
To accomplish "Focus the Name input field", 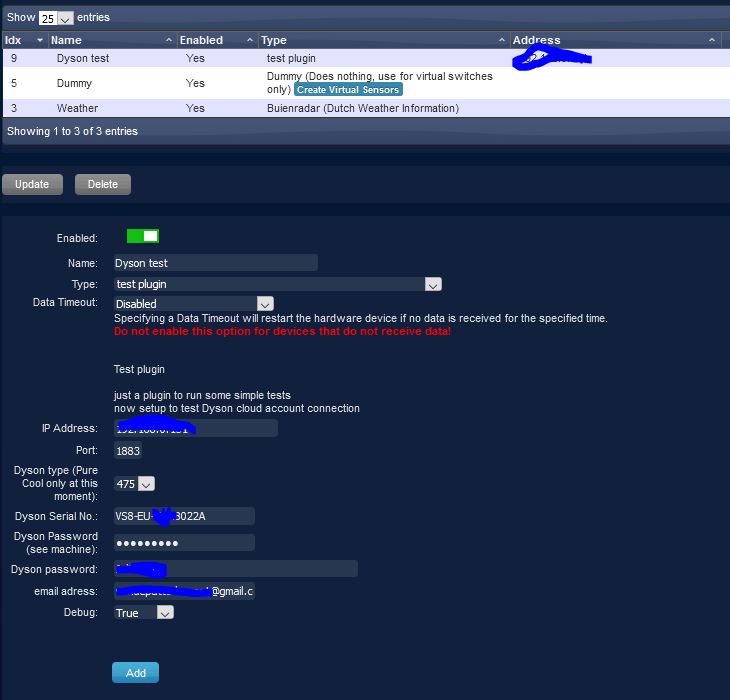I will (216, 263).
